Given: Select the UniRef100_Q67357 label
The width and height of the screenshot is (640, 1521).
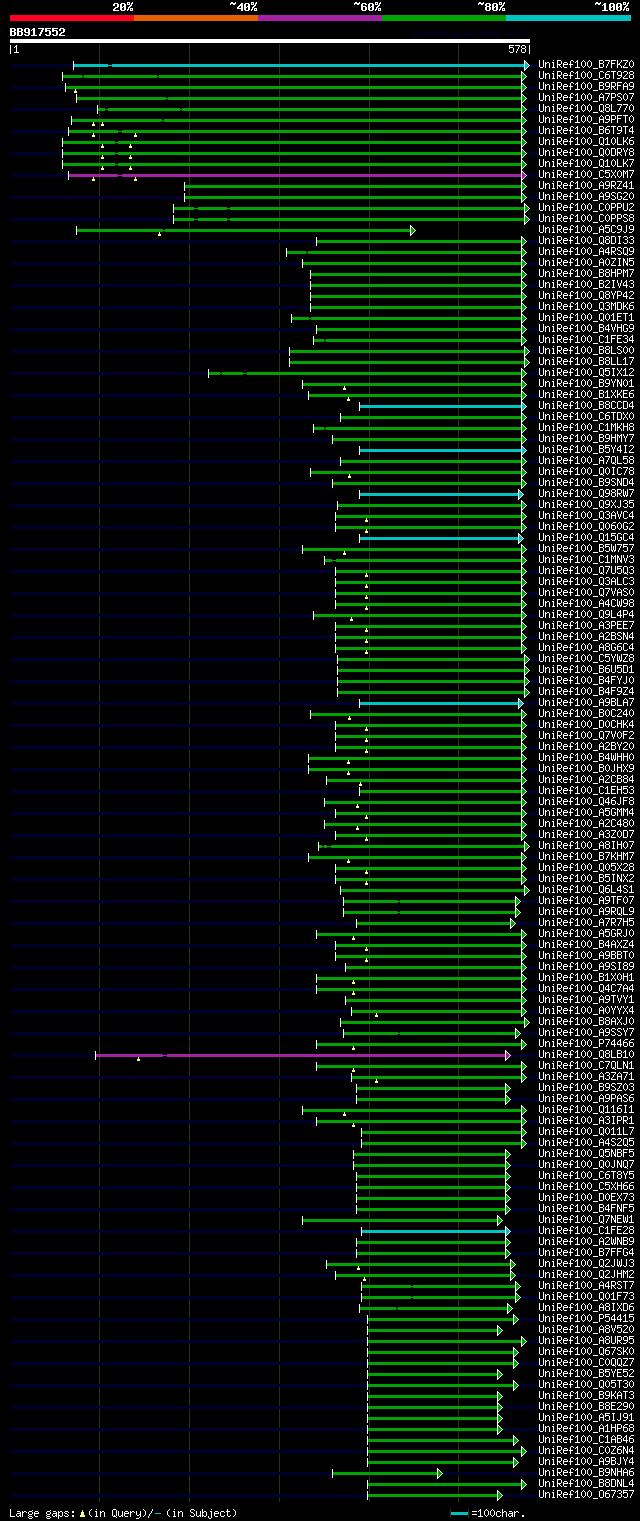Looking at the screenshot, I should click(586, 1494).
